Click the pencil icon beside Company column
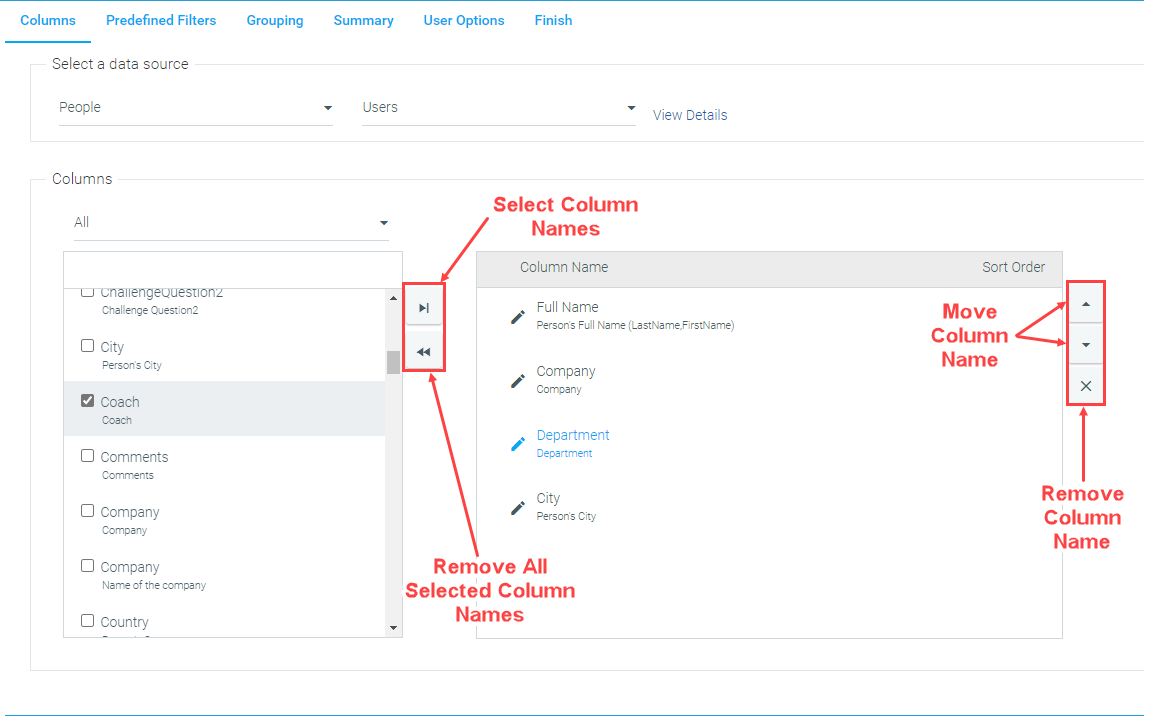 click(x=518, y=381)
